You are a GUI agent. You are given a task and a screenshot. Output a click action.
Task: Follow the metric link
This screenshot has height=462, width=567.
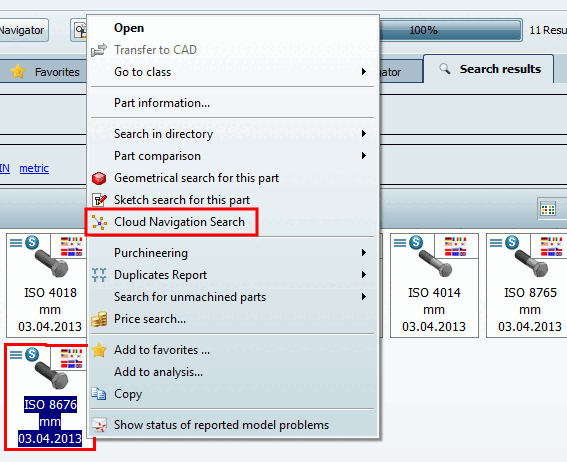click(x=34, y=168)
